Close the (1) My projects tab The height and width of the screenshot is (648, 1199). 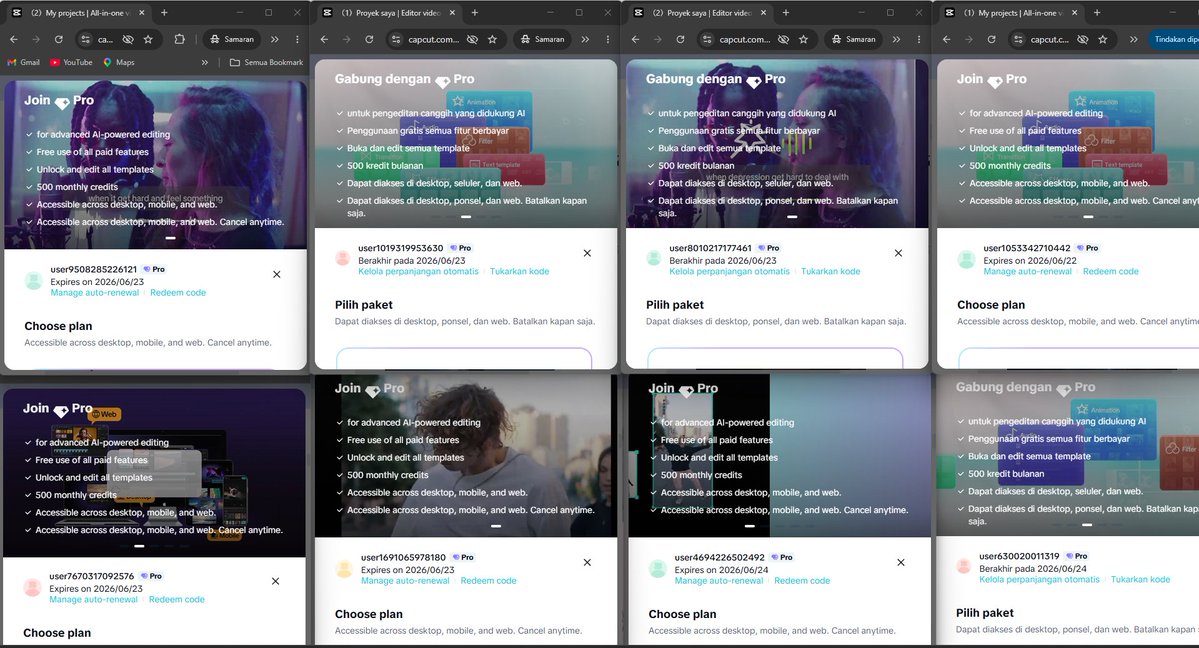(x=1074, y=12)
